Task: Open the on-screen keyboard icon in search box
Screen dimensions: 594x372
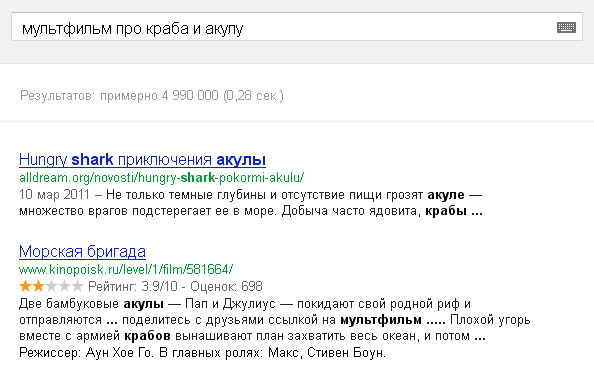Action: (x=566, y=27)
